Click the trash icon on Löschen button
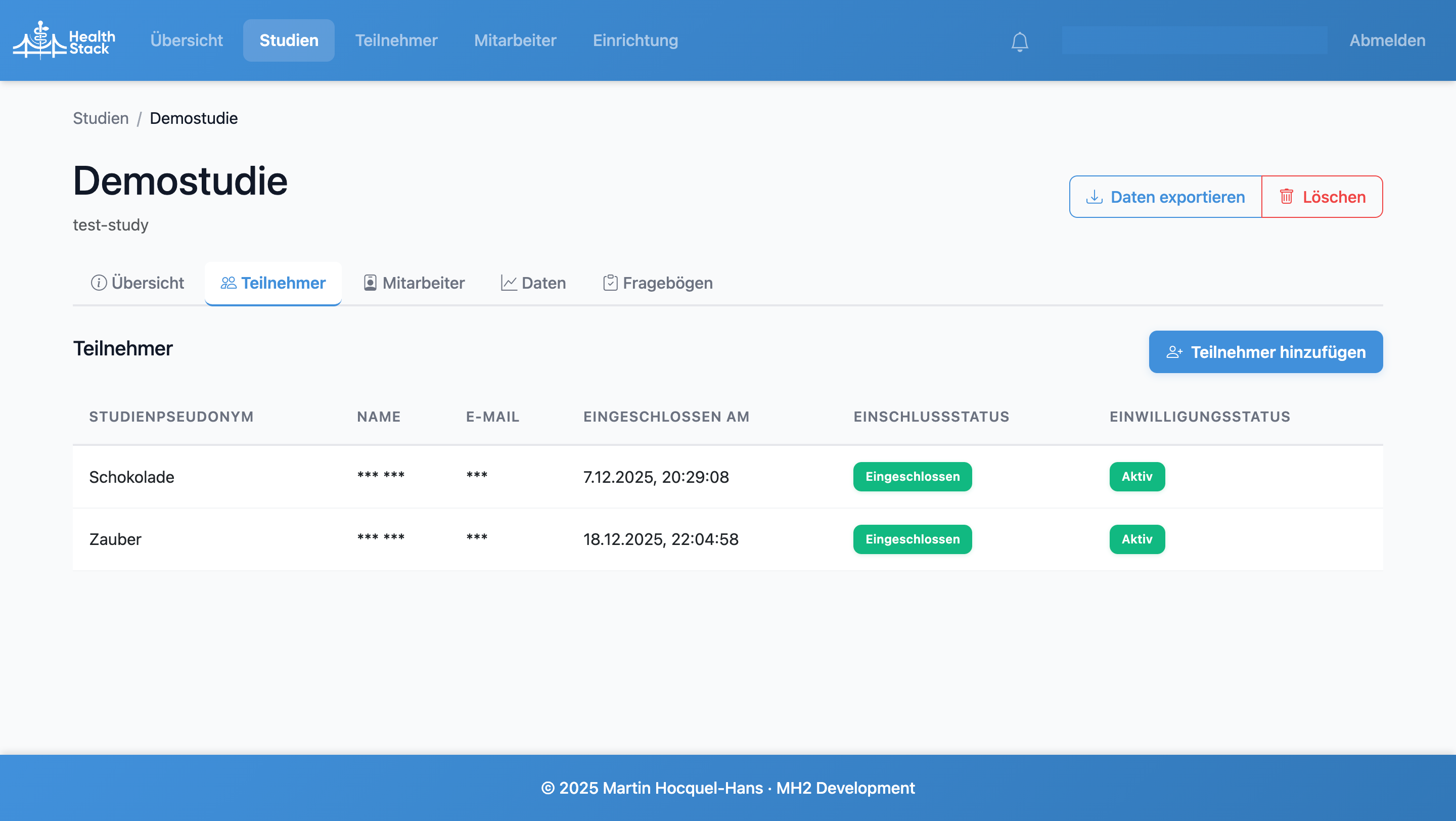1456x821 pixels. 1287,197
